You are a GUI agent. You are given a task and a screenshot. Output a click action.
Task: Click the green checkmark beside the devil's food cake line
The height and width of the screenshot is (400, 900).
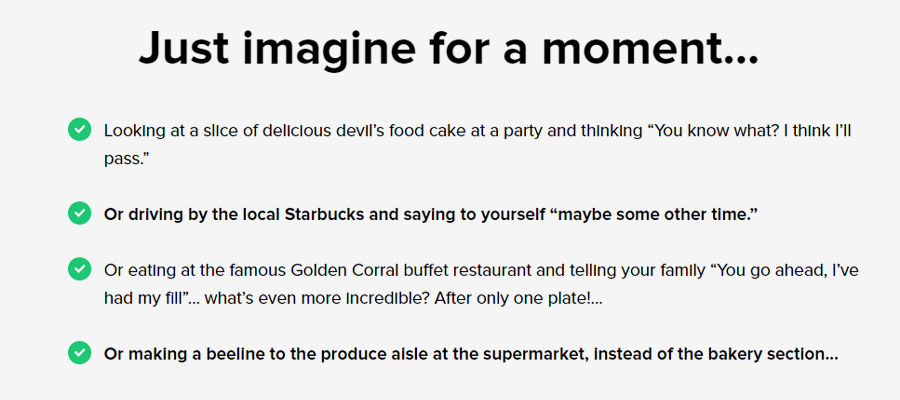tap(79, 129)
